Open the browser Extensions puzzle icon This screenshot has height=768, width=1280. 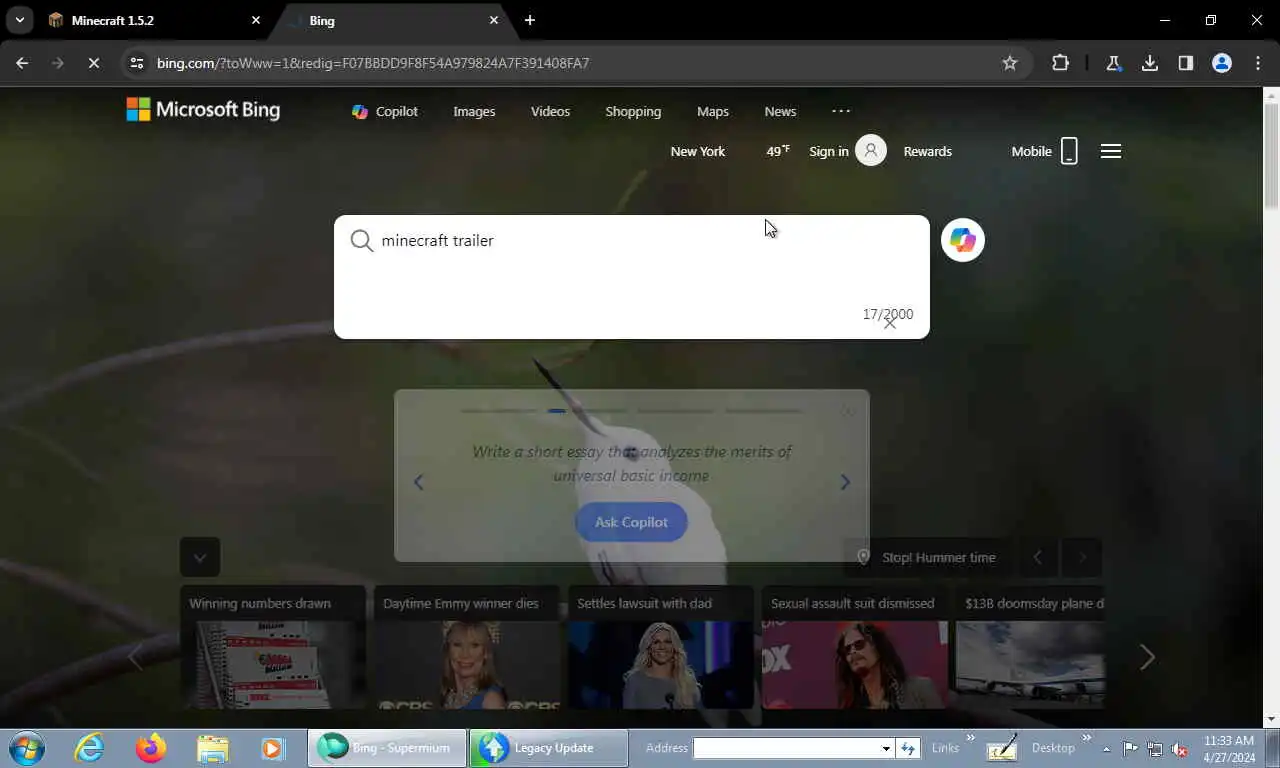click(1060, 63)
